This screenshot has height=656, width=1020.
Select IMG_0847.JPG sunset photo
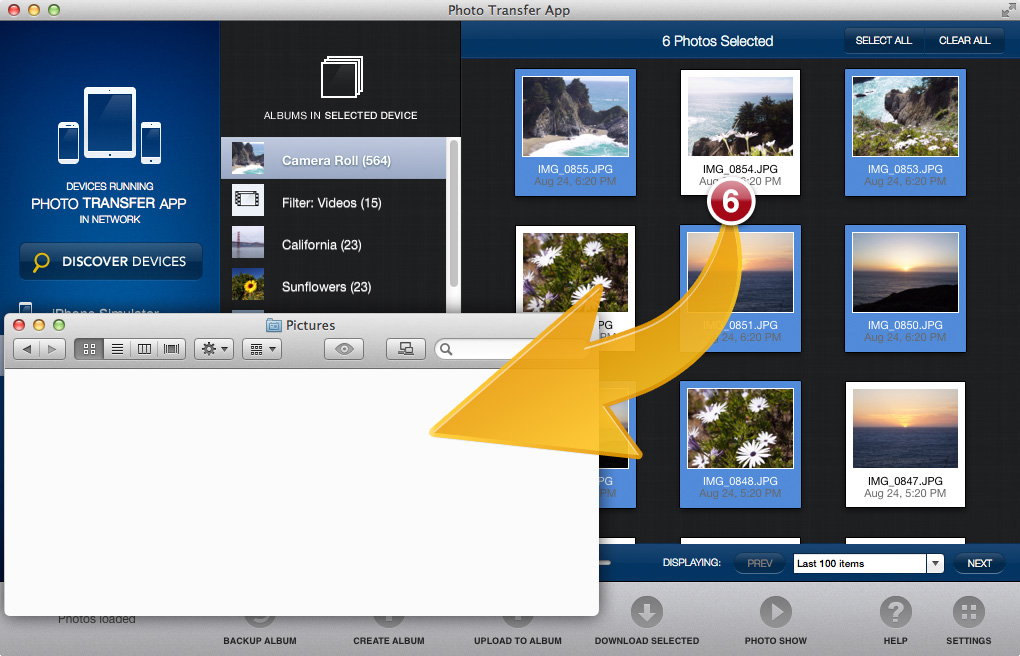click(x=906, y=444)
